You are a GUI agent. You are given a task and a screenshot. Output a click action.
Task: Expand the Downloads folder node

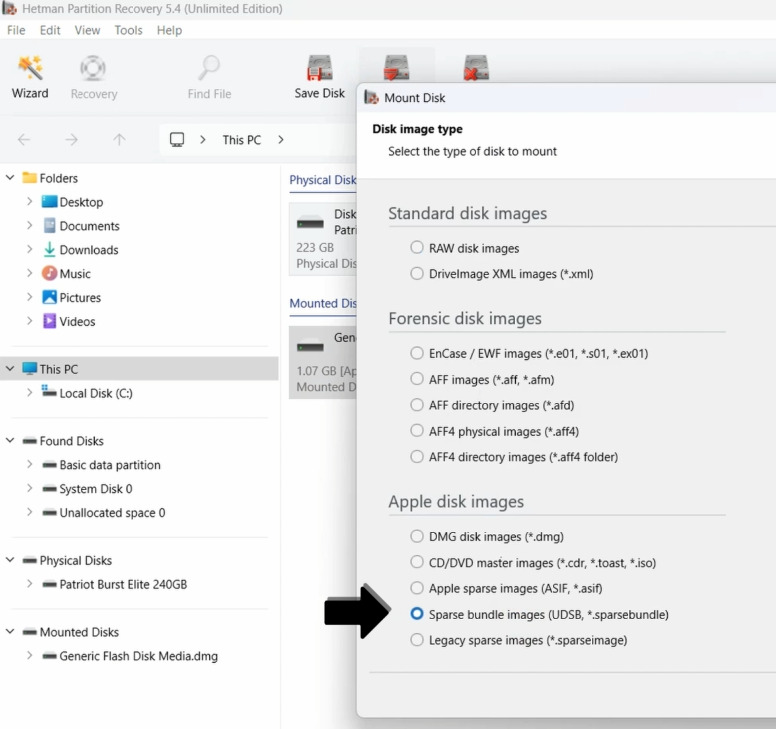click(29, 249)
